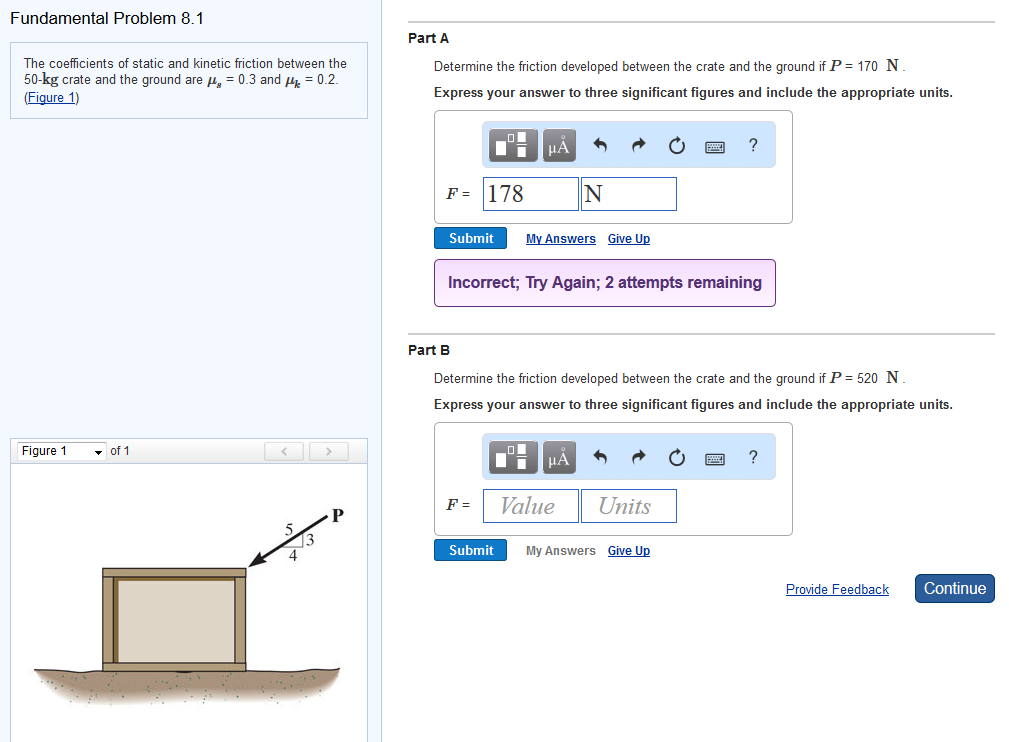
Task: Open My Answers for Part A
Action: tap(560, 238)
